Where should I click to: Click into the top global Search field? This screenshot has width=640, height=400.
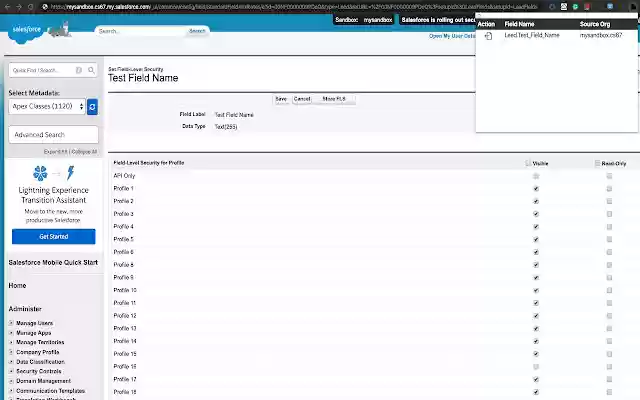141,31
